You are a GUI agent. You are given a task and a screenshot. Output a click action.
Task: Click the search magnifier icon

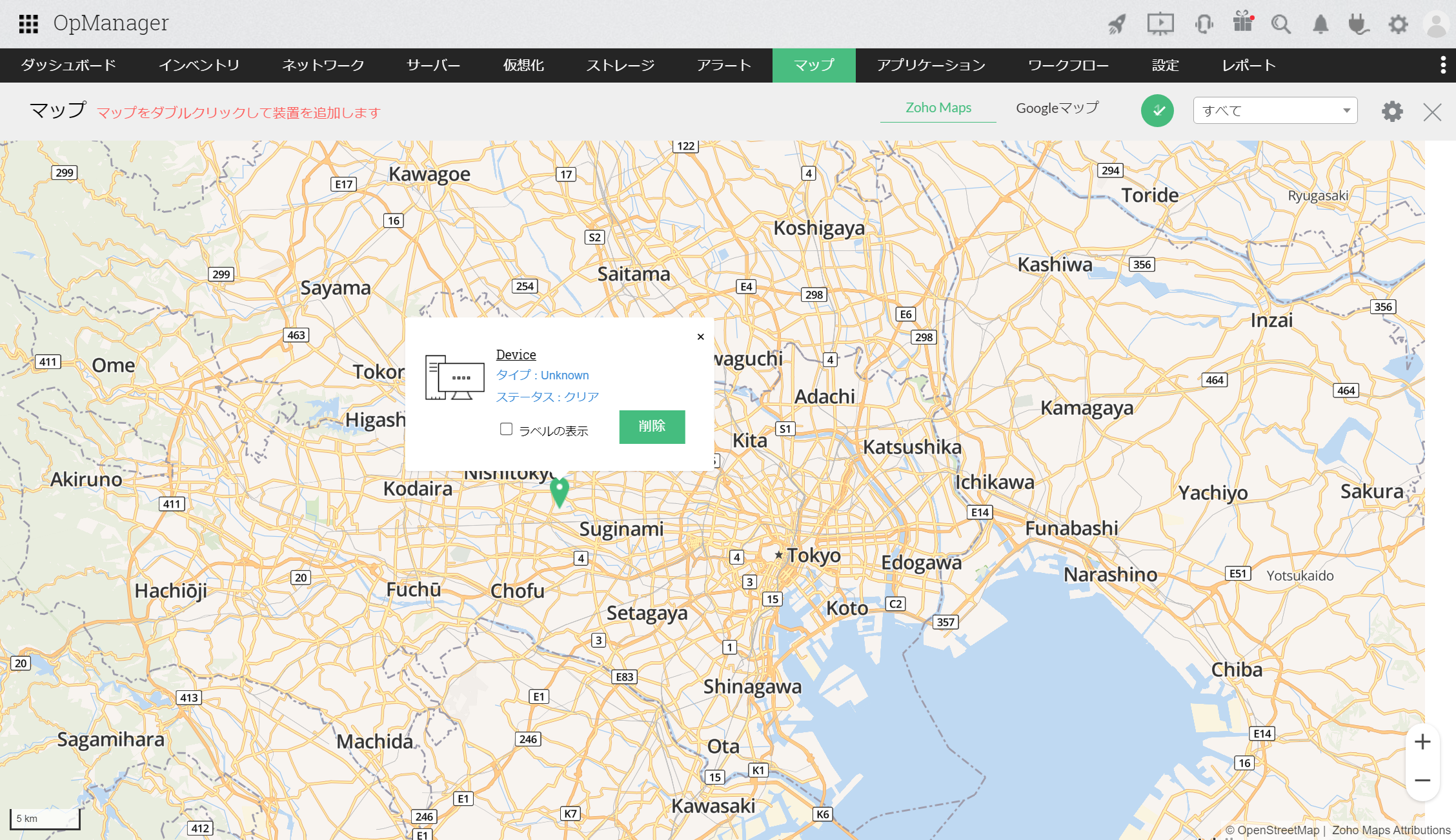(x=1280, y=25)
